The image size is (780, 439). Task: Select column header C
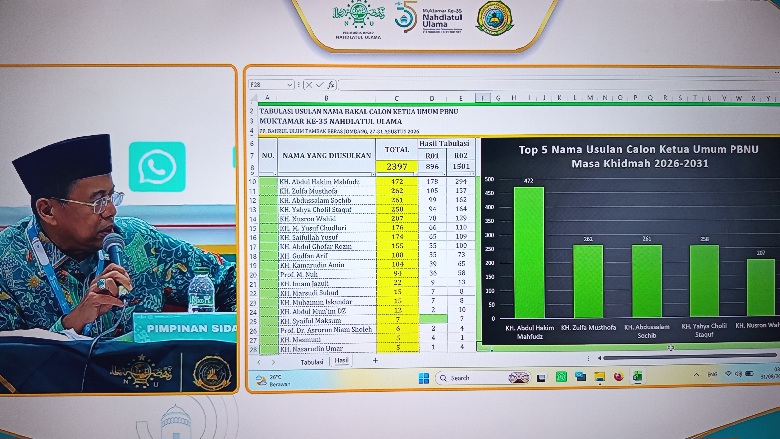tap(396, 98)
